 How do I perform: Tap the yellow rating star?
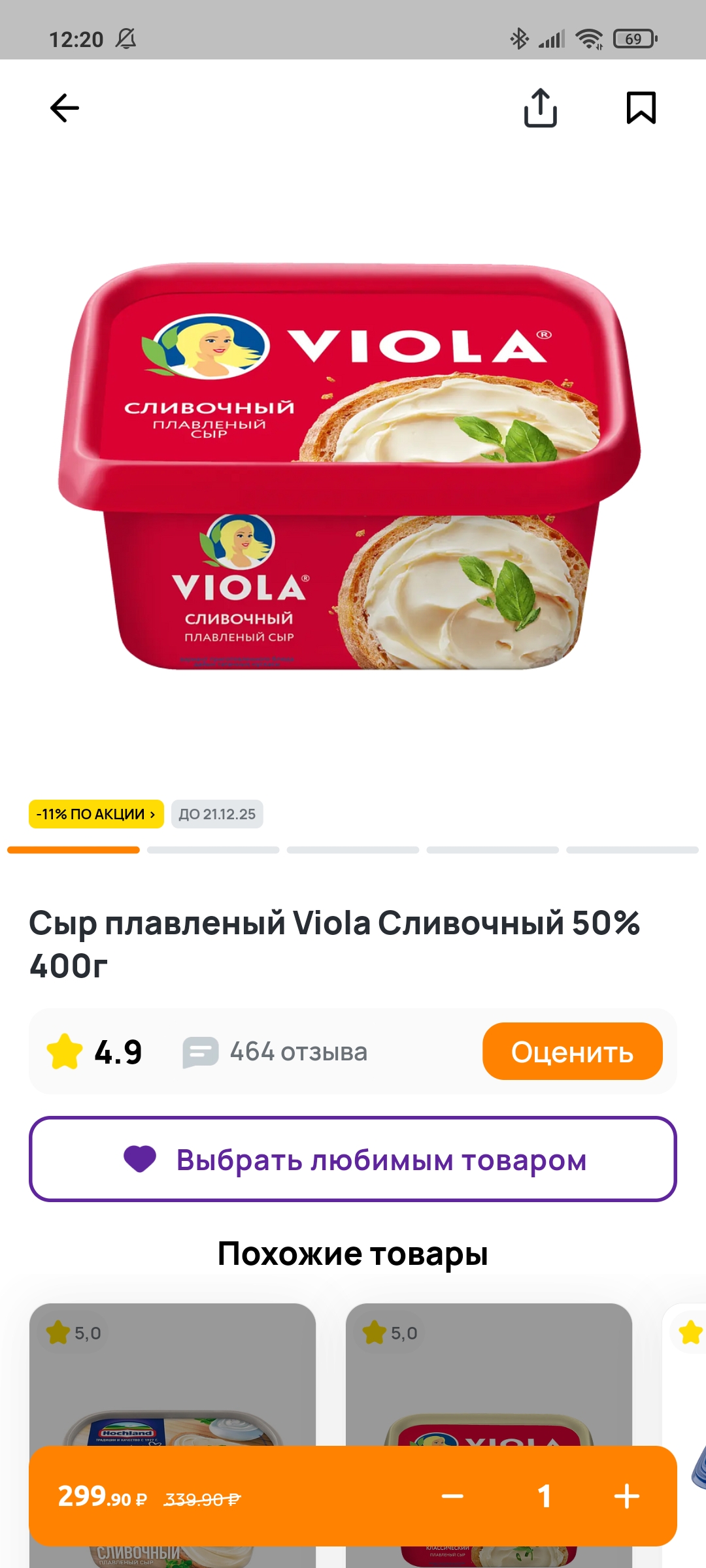click(x=65, y=1051)
